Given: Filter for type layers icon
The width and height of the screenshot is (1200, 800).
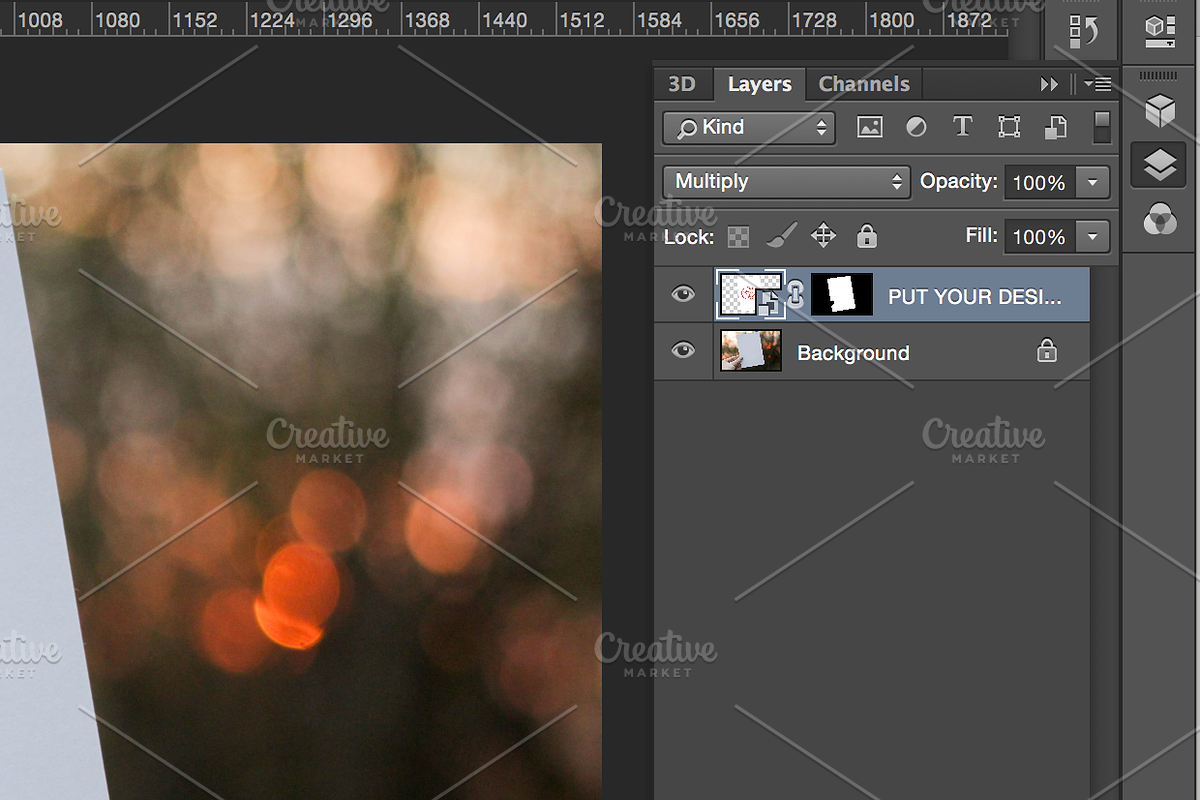Looking at the screenshot, I should coord(962,127).
